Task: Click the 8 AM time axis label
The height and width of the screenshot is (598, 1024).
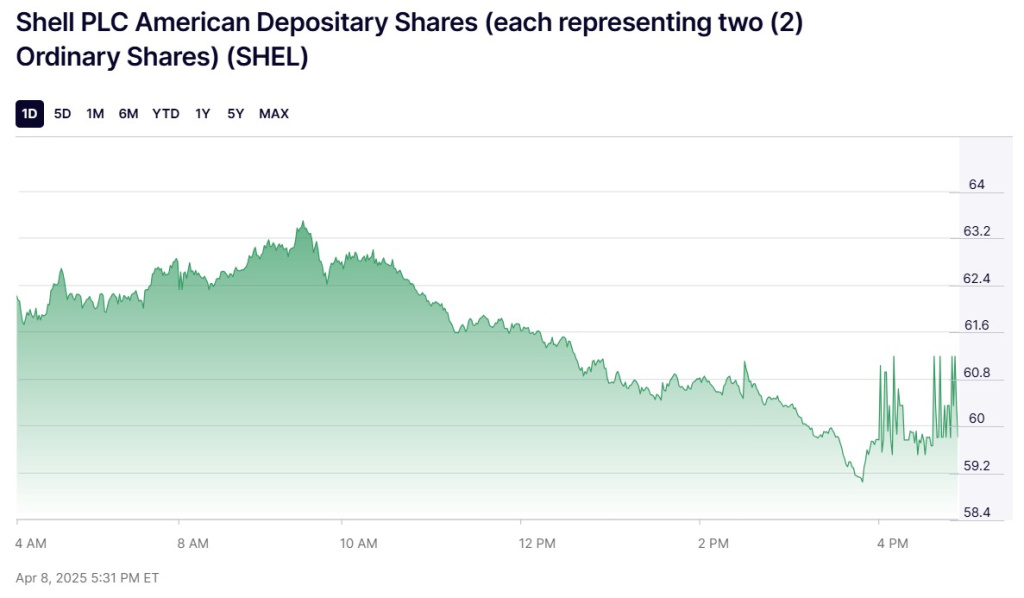Action: point(192,543)
